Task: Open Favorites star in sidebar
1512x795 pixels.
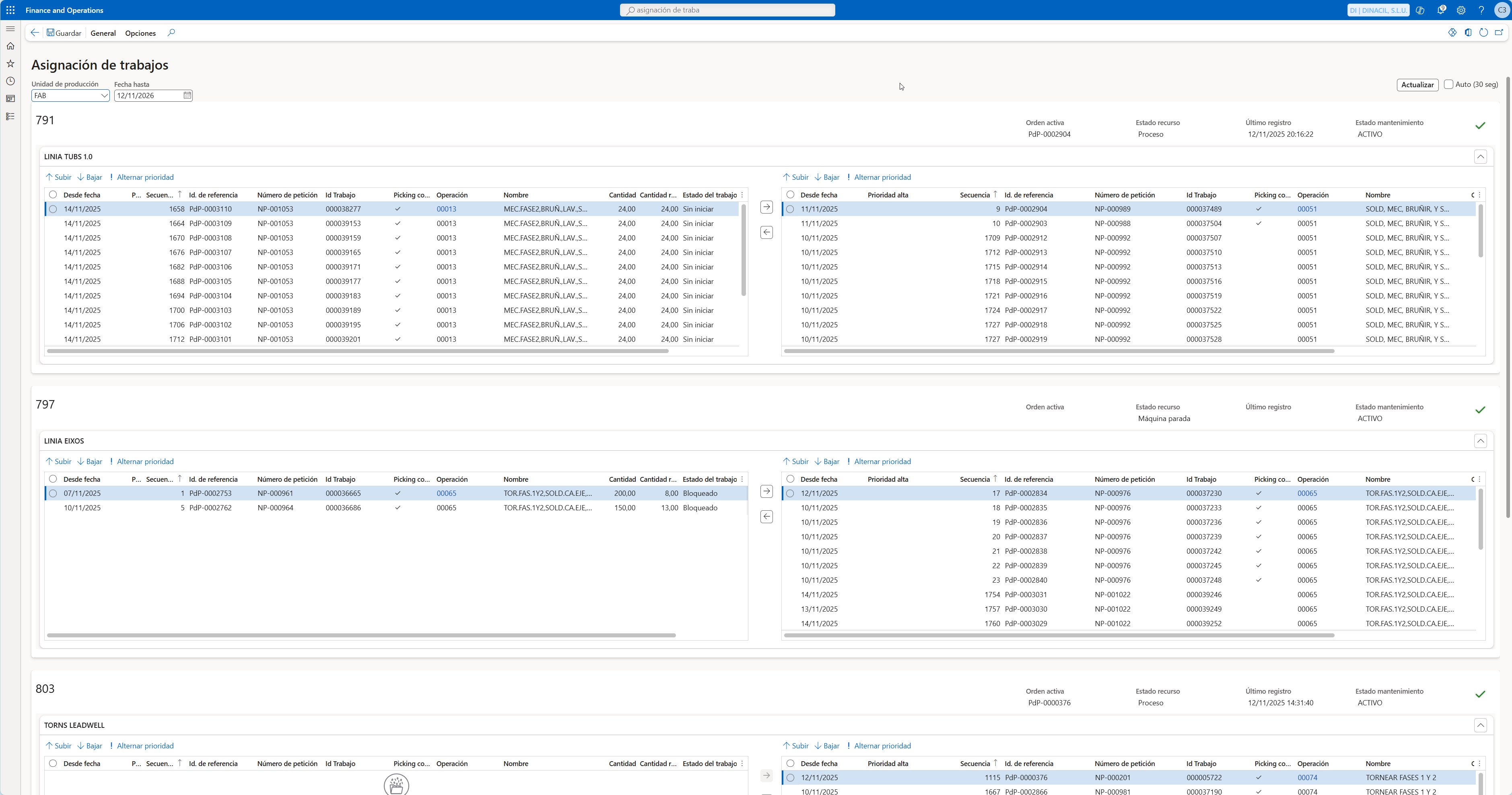Action: (x=10, y=64)
